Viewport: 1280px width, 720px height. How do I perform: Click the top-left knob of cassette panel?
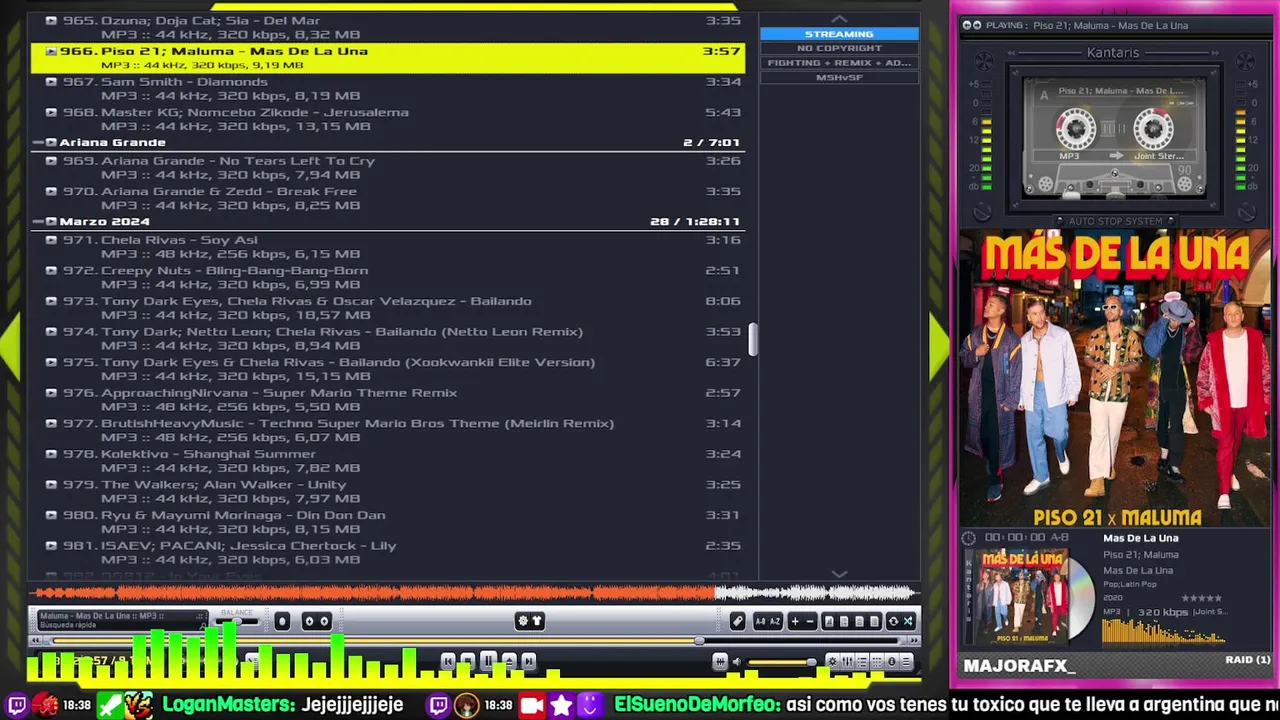[985, 62]
